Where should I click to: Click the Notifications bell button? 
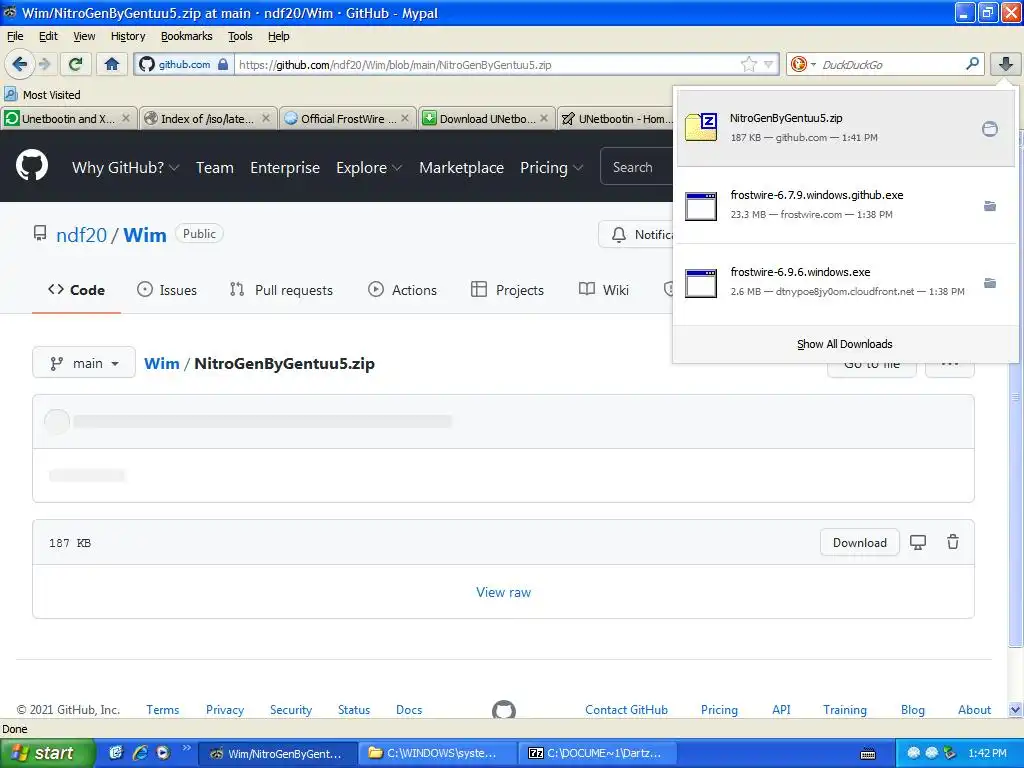pyautogui.click(x=636, y=234)
